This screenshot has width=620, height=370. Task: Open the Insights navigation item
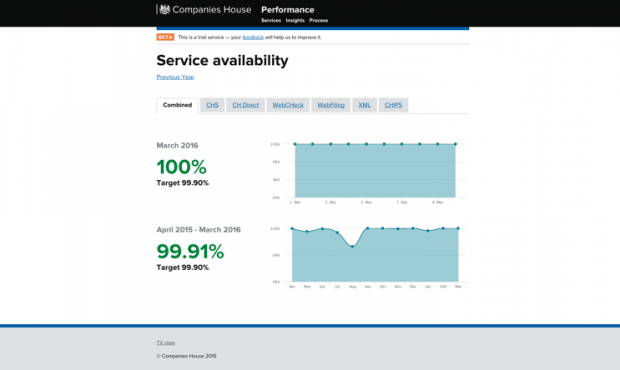(x=295, y=21)
